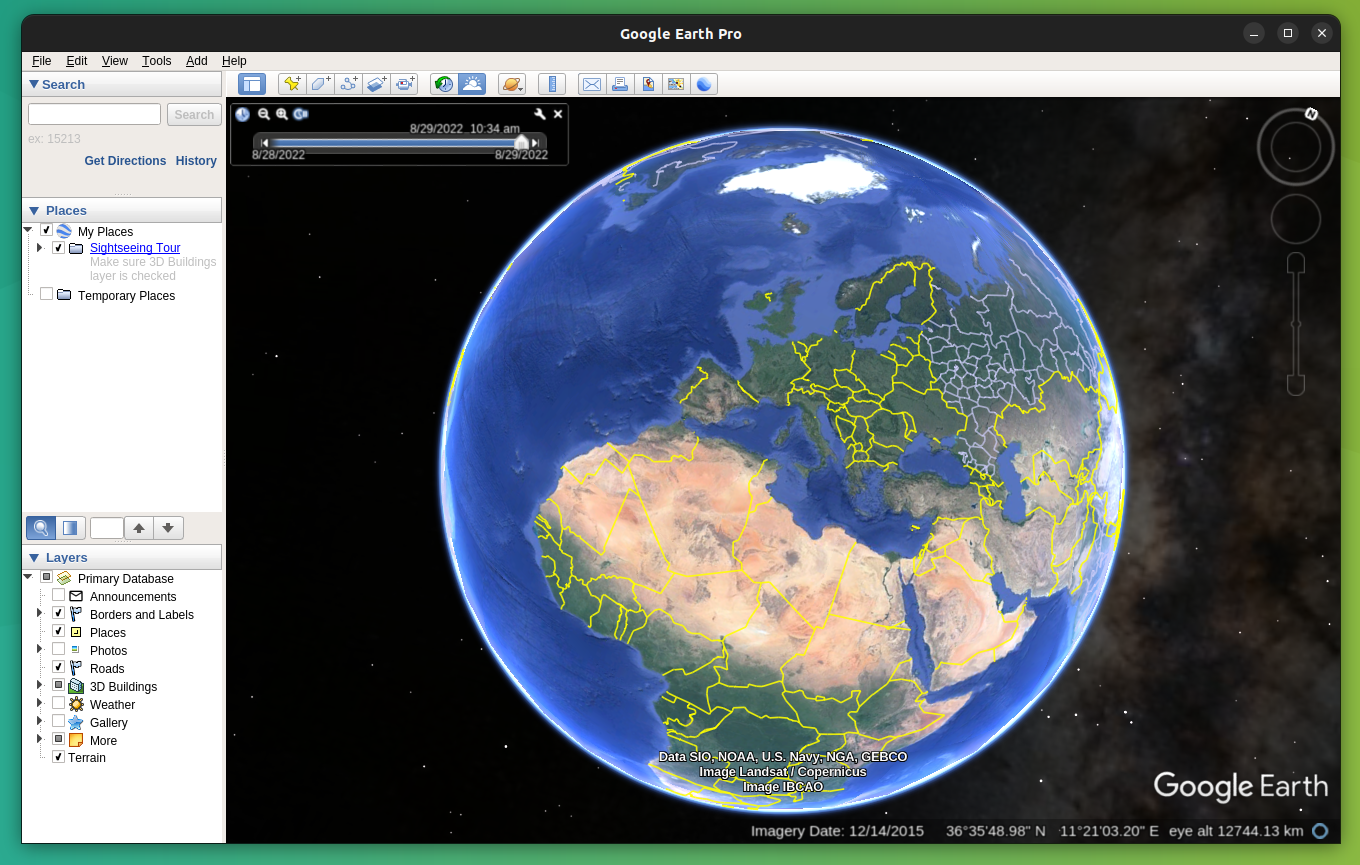Print the current view
Image resolution: width=1360 pixels, height=865 pixels.
[620, 84]
